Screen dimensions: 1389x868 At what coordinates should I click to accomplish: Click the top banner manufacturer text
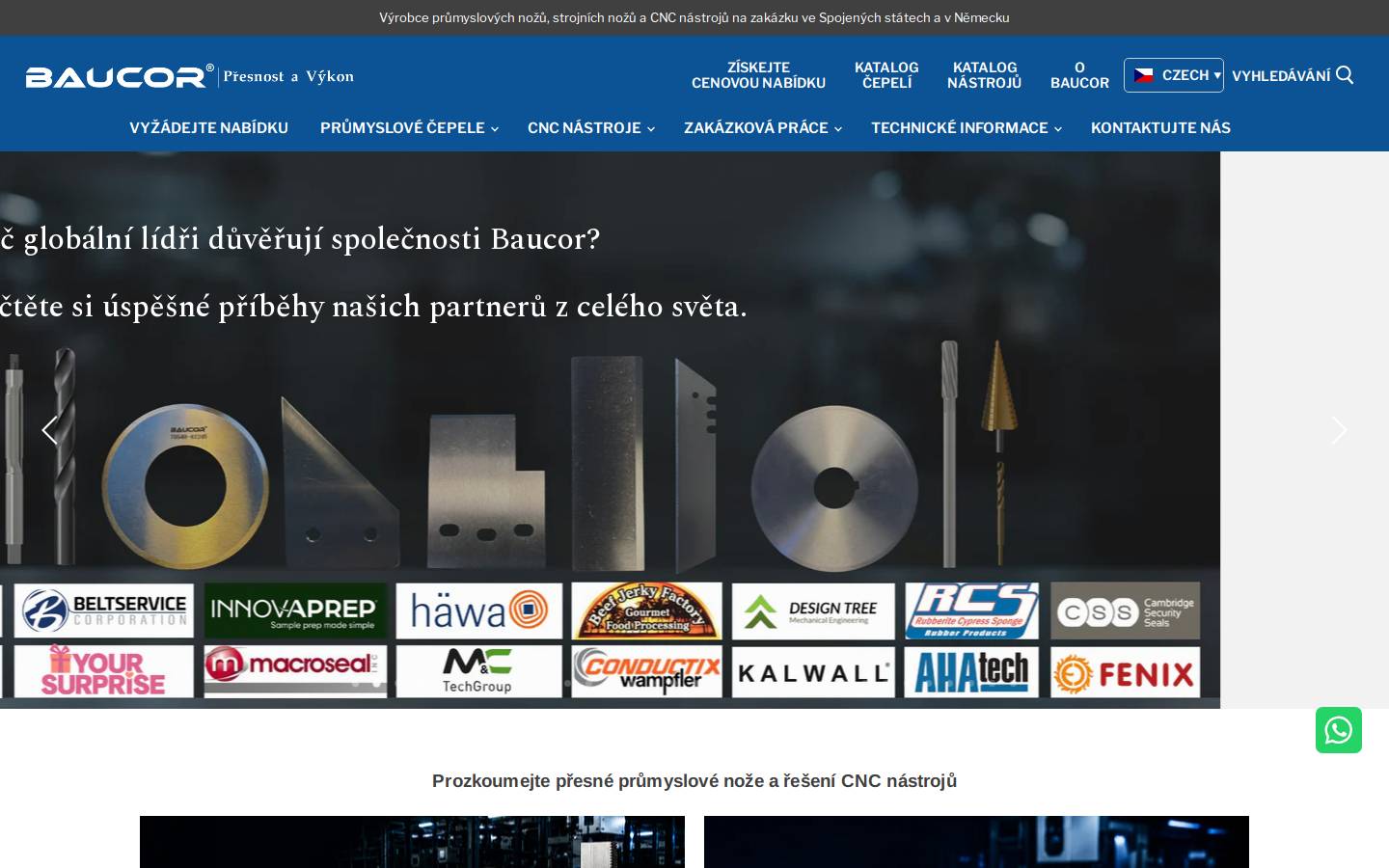click(x=694, y=17)
